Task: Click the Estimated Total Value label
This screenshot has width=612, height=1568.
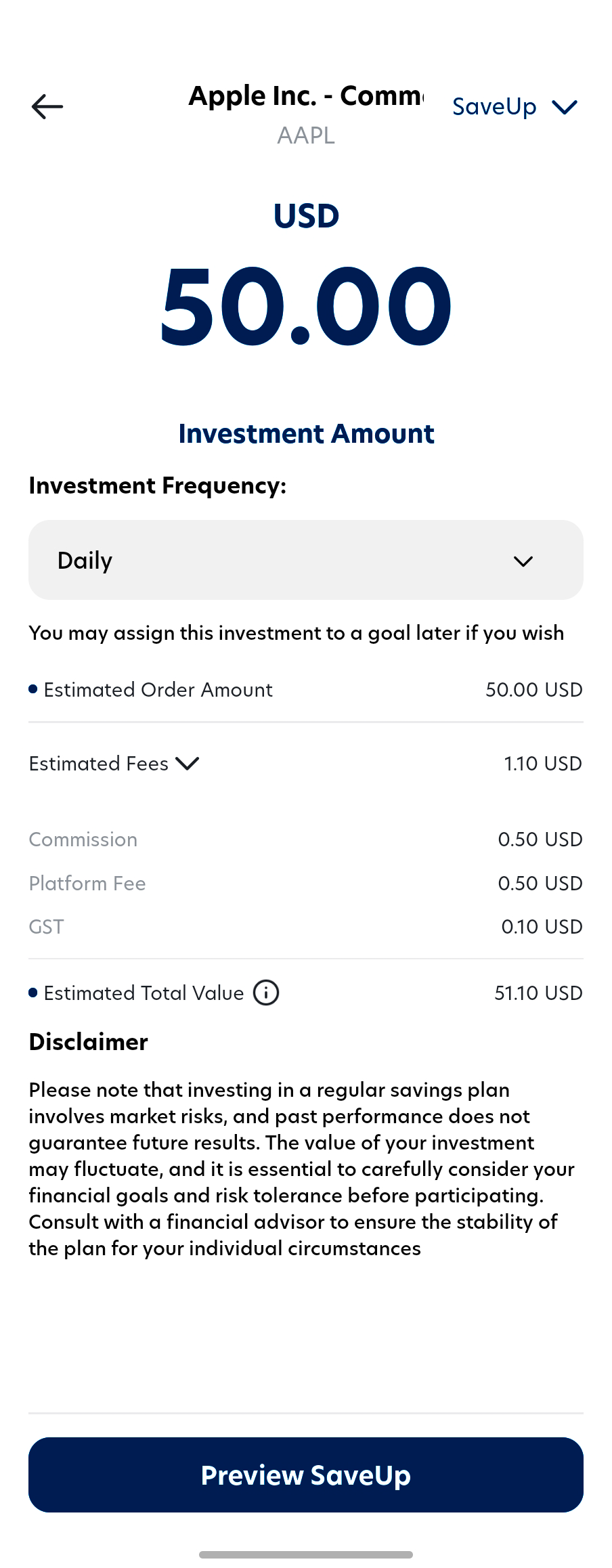Action: tap(144, 993)
